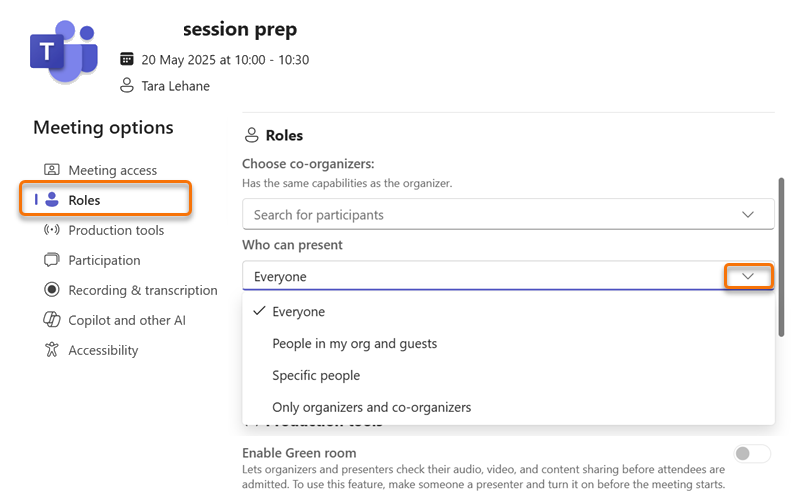This screenshot has height=503, width=800.
Task: Click the calendar icon beside meeting date
Action: coord(127,60)
